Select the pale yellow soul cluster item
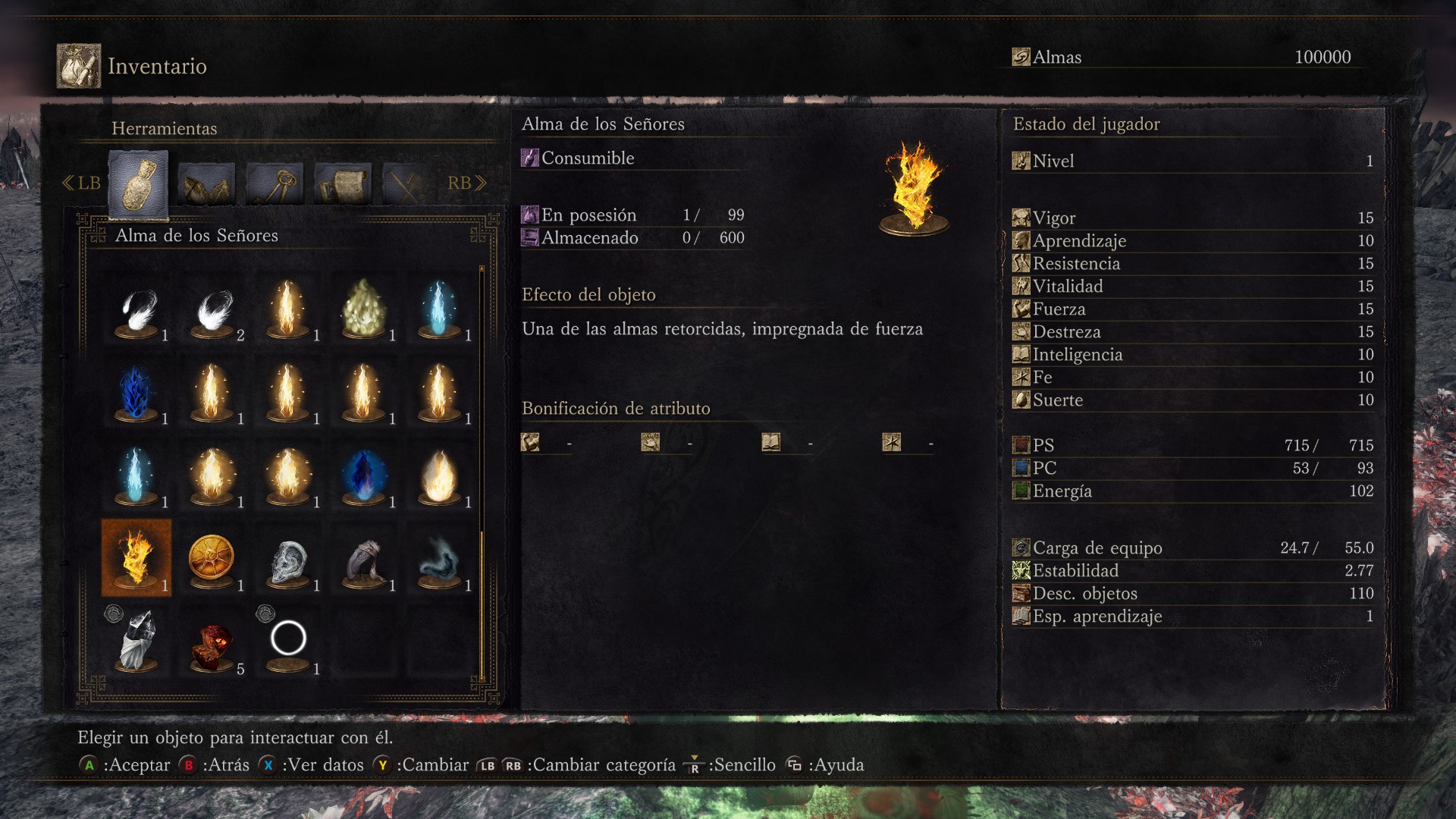Image resolution: width=1456 pixels, height=819 pixels. (x=364, y=308)
